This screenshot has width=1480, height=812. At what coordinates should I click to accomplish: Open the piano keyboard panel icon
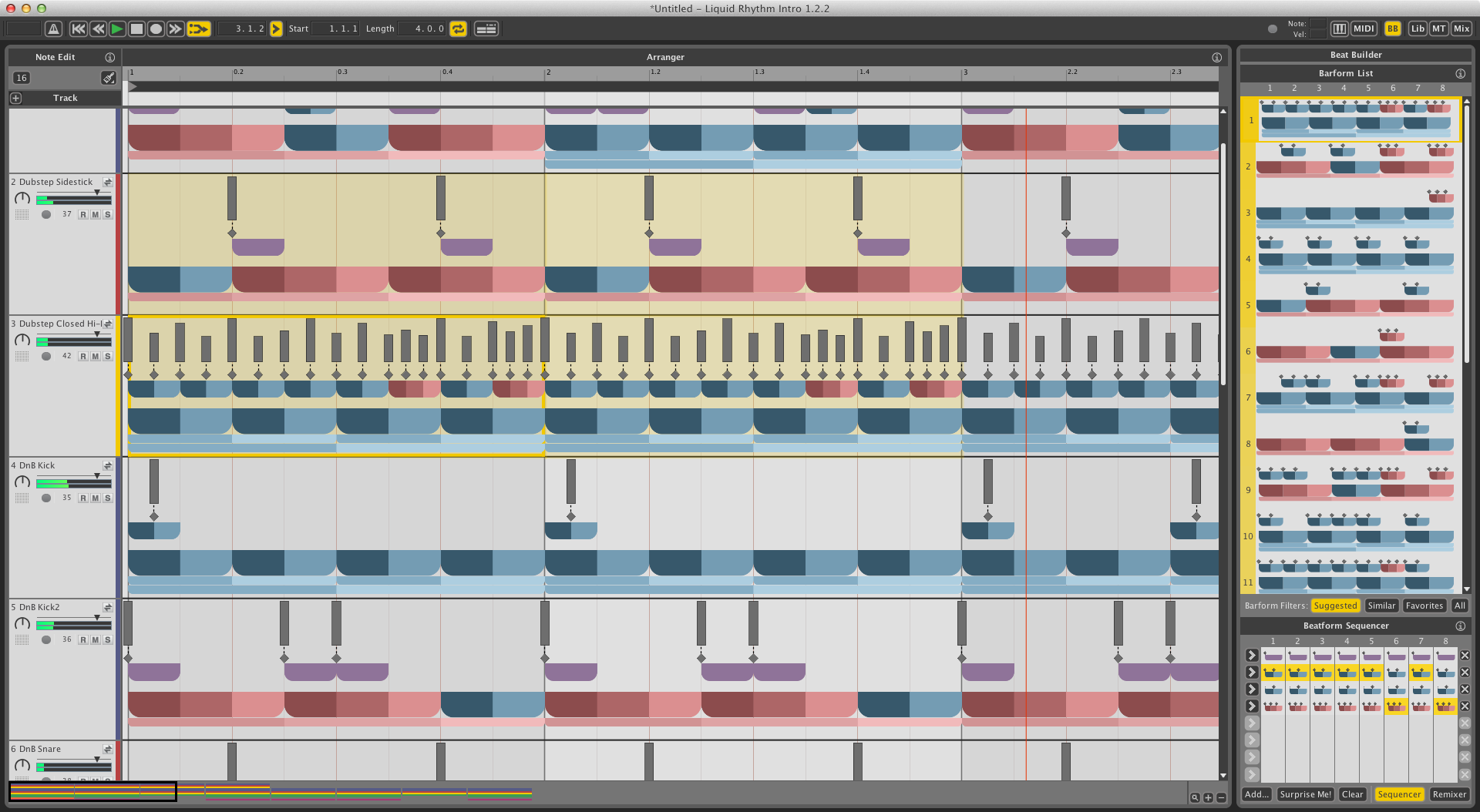[1340, 29]
